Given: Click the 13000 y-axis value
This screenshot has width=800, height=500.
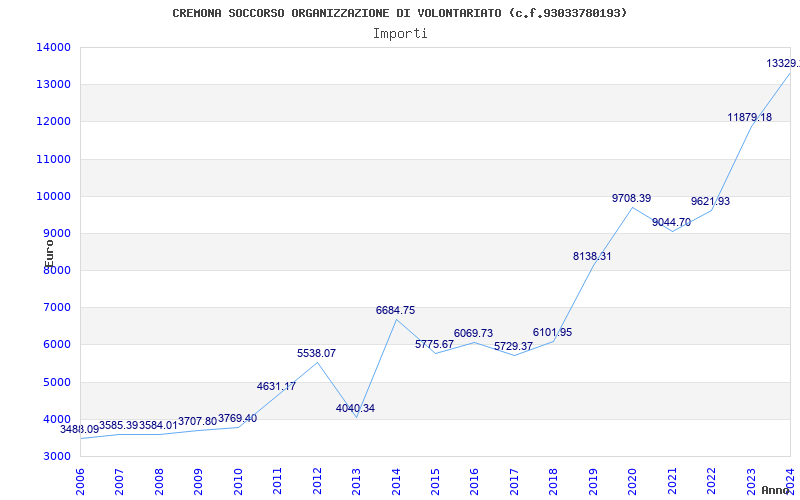Looking at the screenshot, I should [x=53, y=84].
